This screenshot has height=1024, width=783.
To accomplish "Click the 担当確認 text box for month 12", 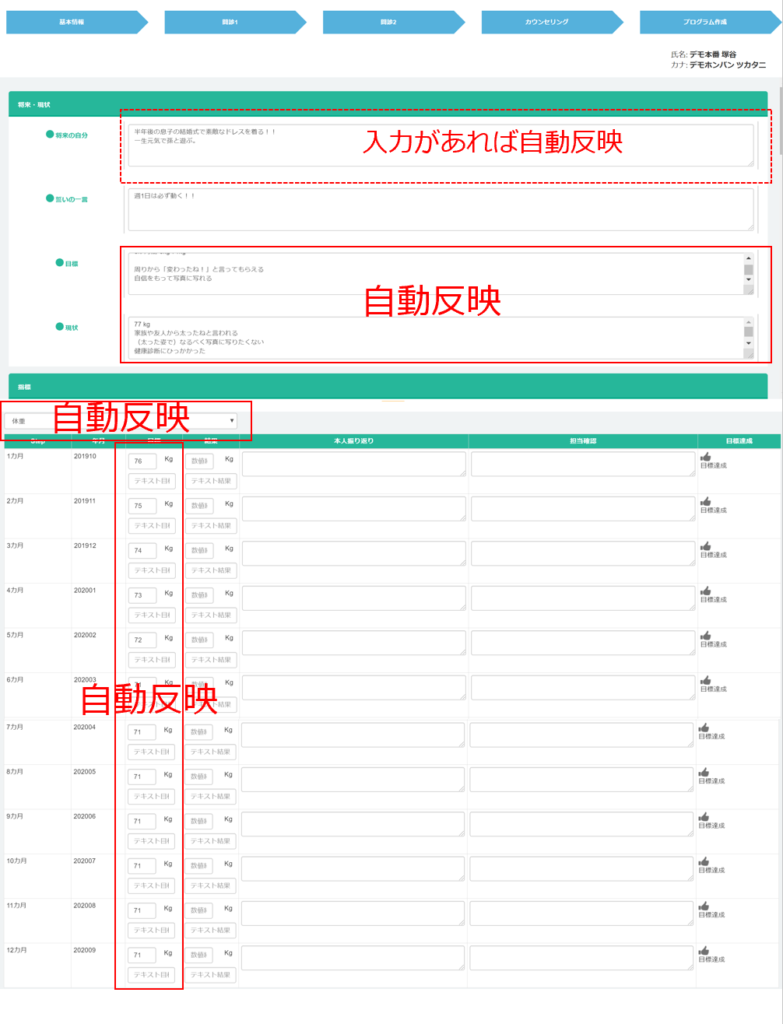I will tap(583, 958).
